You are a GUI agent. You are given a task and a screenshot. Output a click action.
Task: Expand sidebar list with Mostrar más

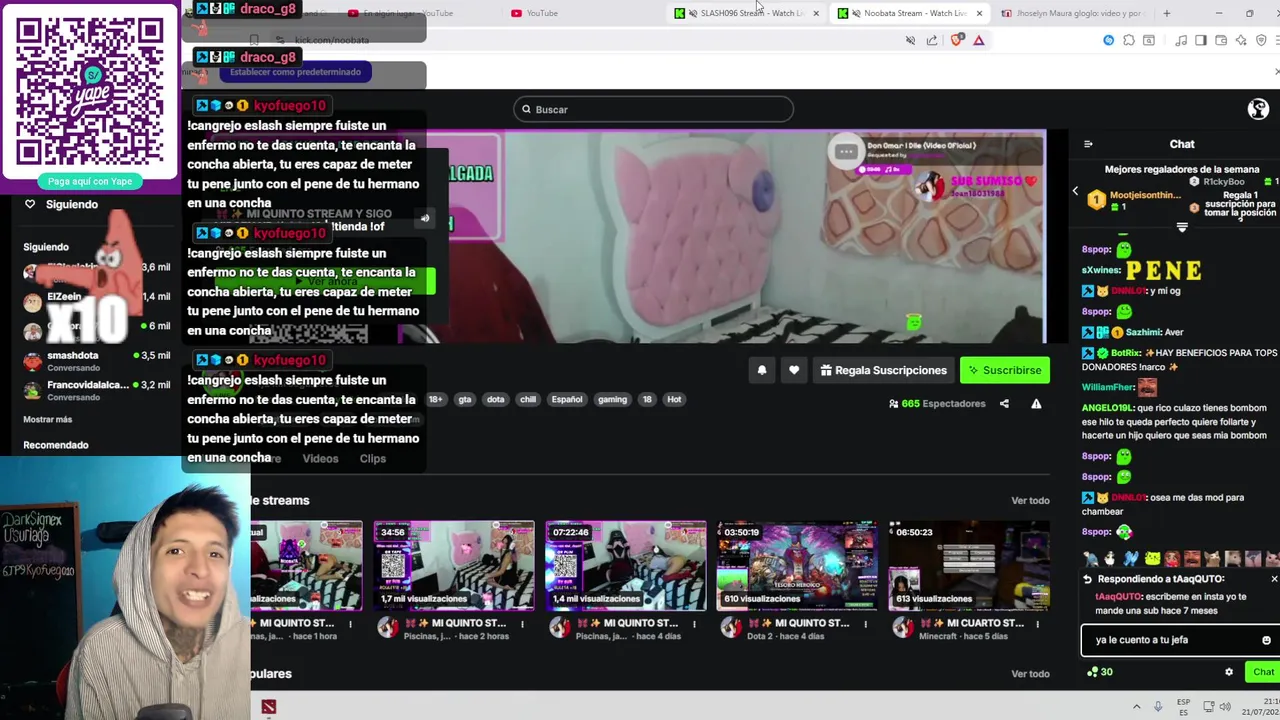coord(48,419)
